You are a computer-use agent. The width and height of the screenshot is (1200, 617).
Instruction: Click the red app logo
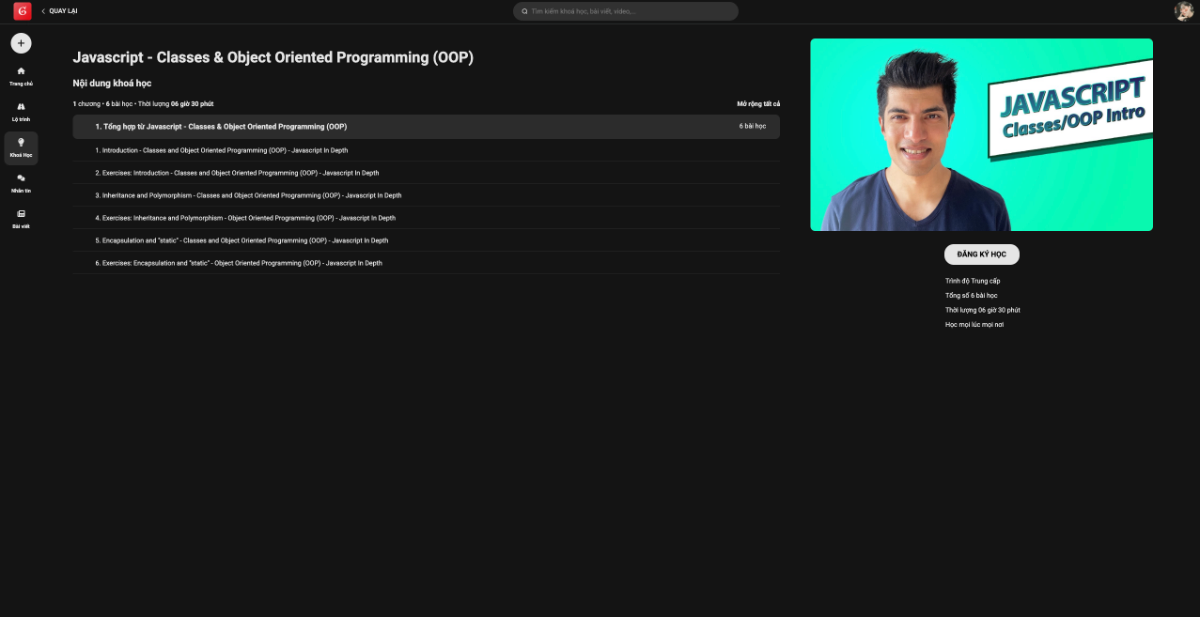coord(22,11)
